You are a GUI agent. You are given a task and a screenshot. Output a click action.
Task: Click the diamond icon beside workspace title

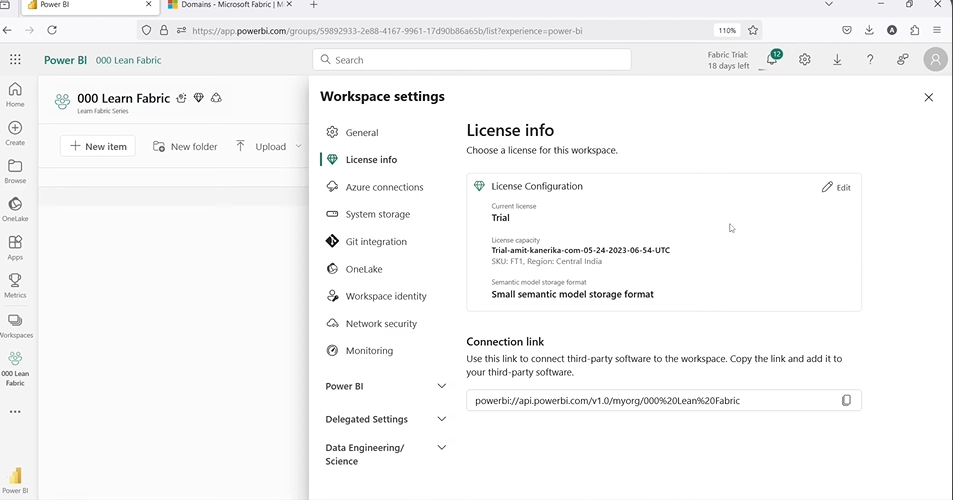[199, 98]
